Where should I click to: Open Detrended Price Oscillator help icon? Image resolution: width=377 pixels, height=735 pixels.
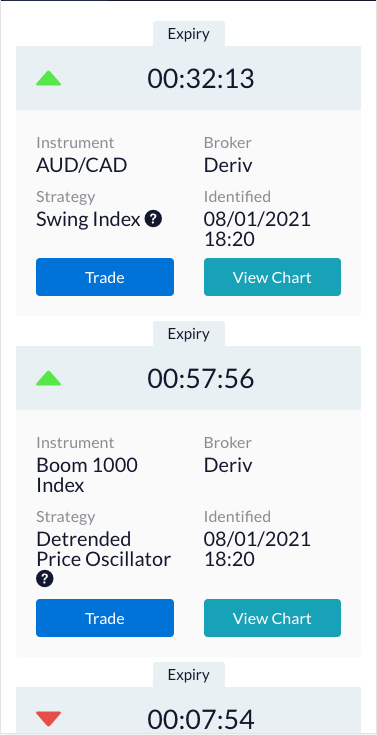[x=45, y=579]
